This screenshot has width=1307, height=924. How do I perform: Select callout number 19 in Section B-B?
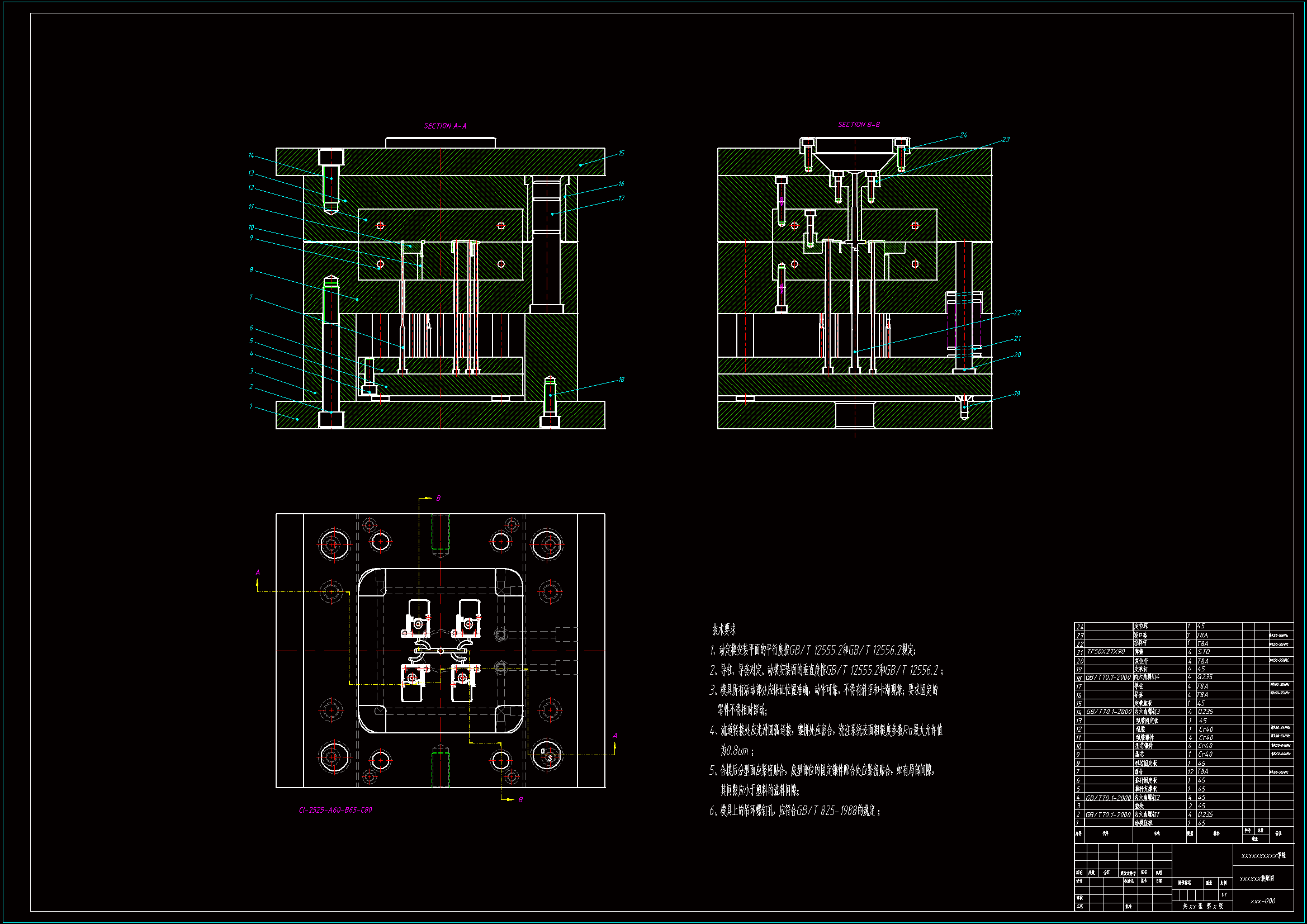1017,393
